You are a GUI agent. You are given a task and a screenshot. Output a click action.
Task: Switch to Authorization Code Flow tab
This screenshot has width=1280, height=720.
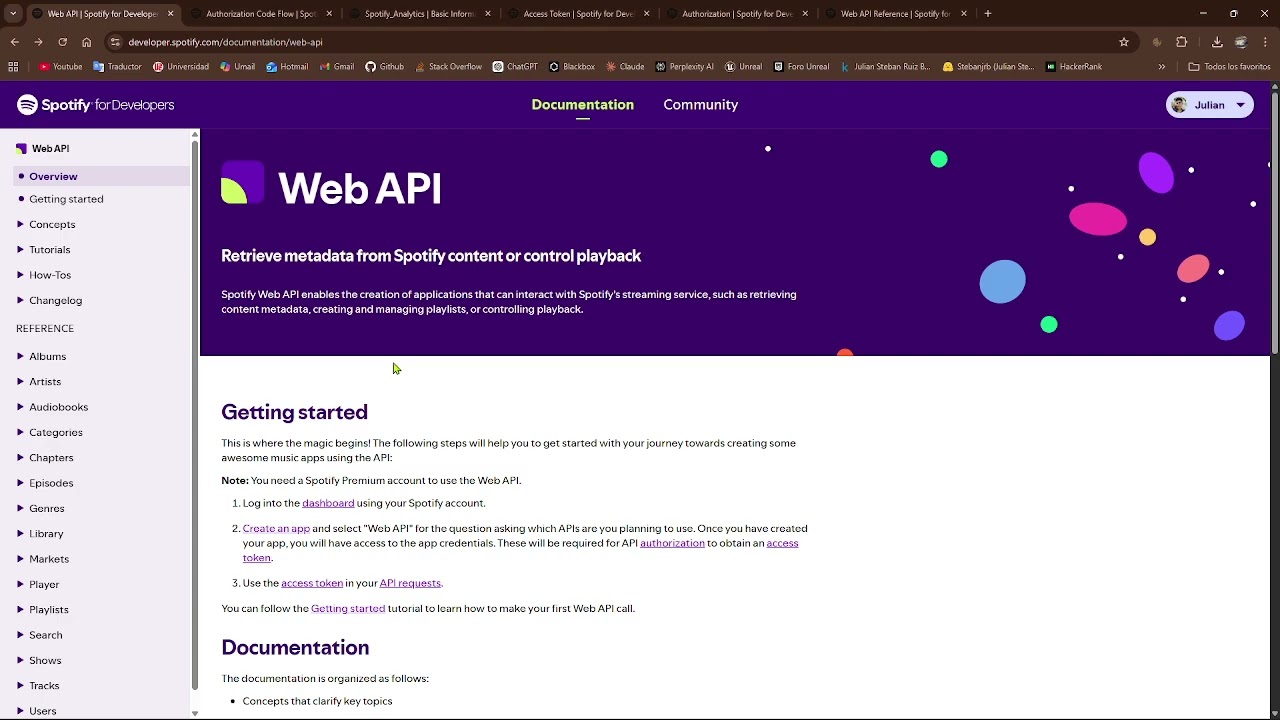(260, 14)
